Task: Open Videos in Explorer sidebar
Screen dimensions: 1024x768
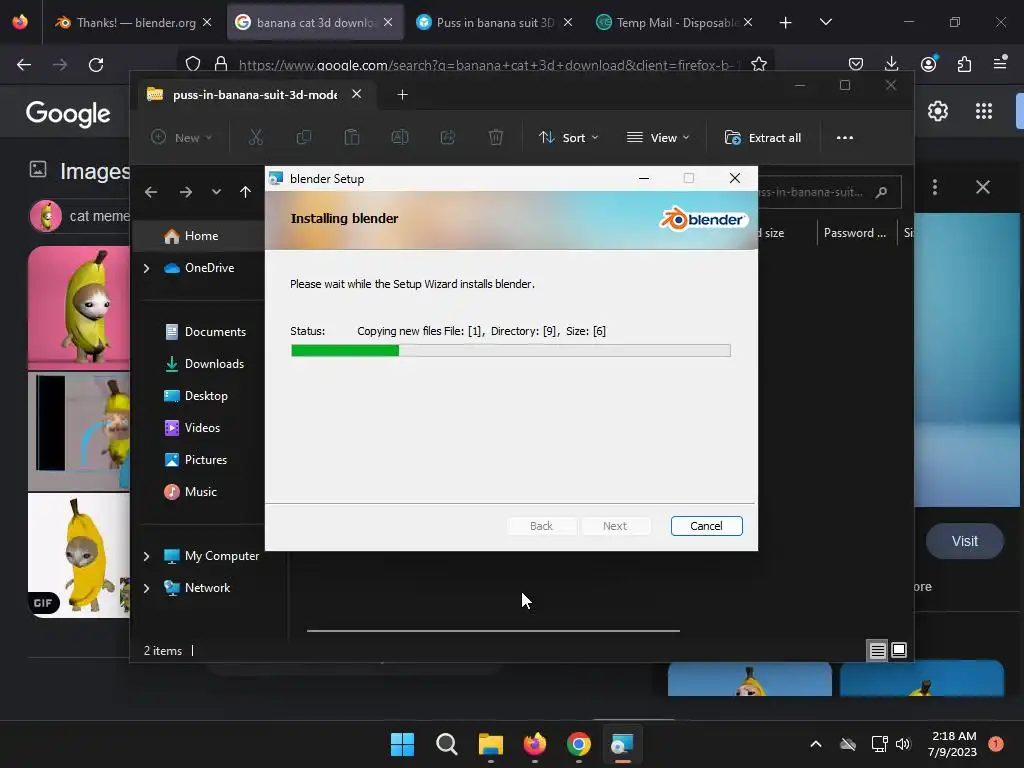Action: pyautogui.click(x=192, y=428)
